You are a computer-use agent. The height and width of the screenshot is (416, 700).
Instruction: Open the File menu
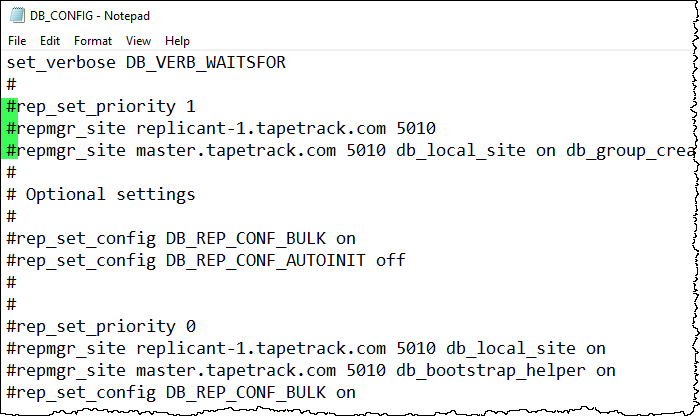point(17,41)
